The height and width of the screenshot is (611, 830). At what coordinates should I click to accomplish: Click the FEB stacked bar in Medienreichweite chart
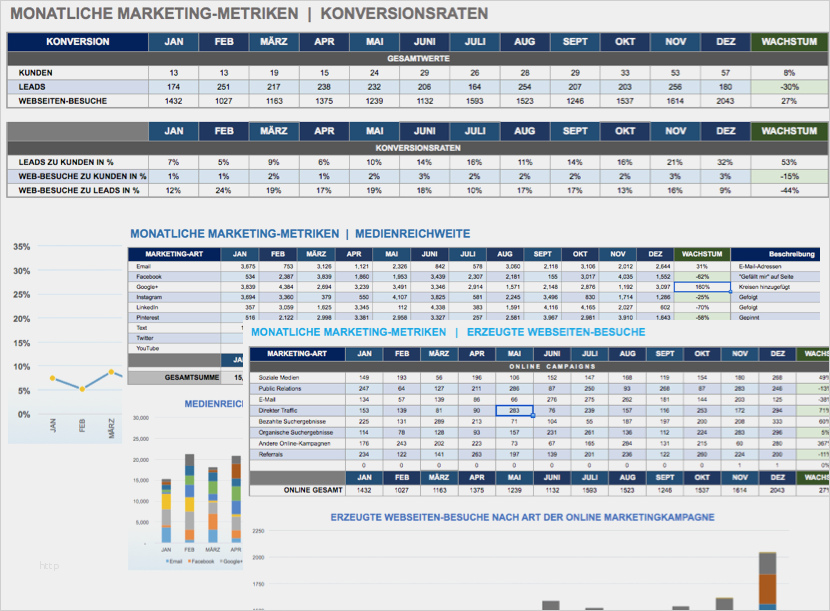point(189,498)
